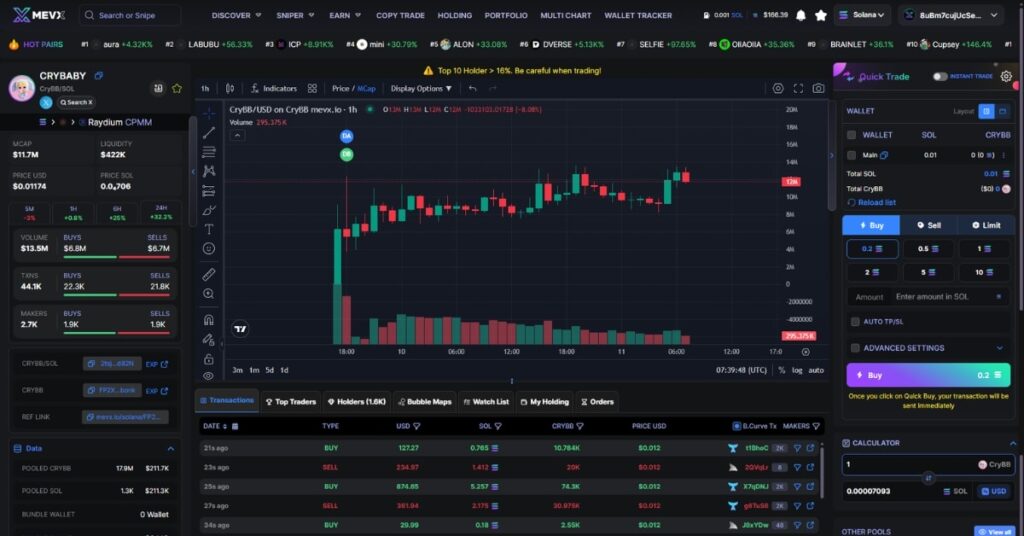Viewport: 1024px width, 536px height.
Task: Open the EARN dropdown menu
Action: click(345, 15)
